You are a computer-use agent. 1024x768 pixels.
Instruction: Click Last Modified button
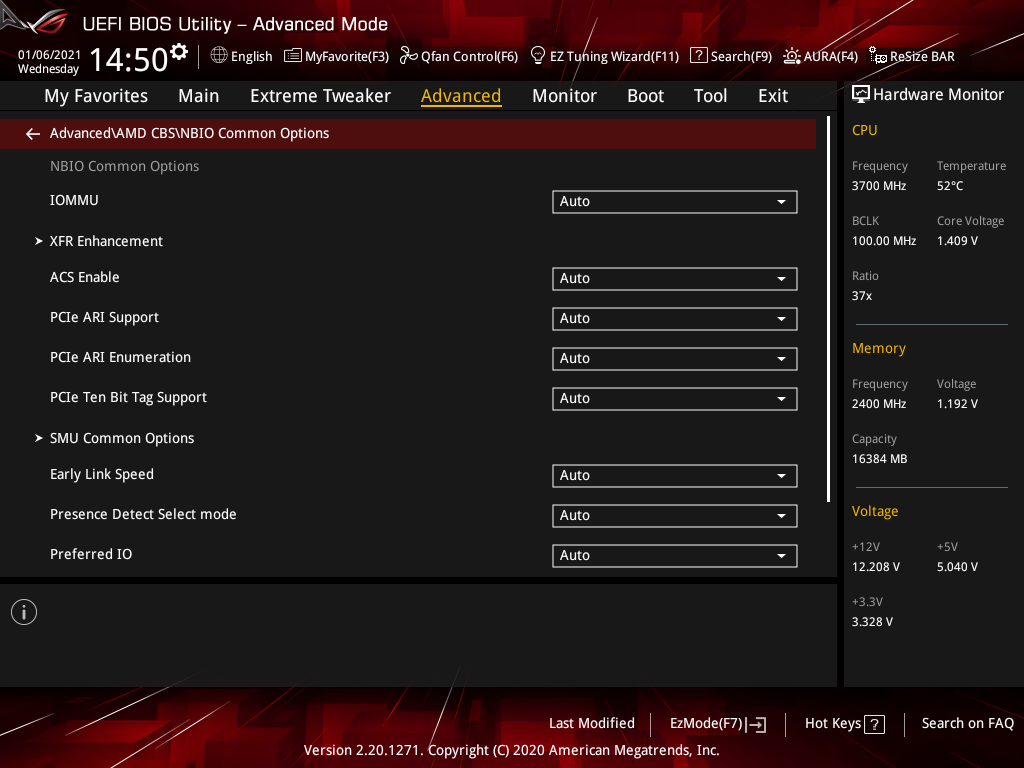coord(592,724)
